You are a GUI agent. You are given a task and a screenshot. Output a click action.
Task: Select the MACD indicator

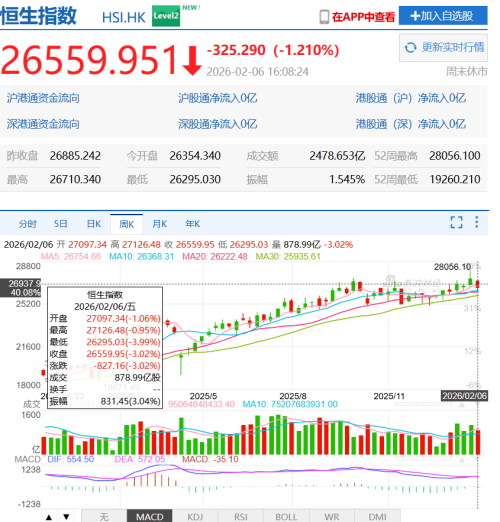[150, 517]
